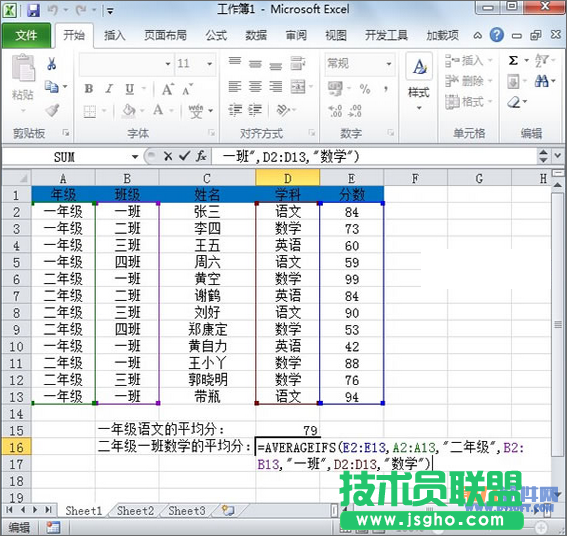The image size is (567, 536).
Task: Click the text Orientation icon
Action: click(283, 110)
